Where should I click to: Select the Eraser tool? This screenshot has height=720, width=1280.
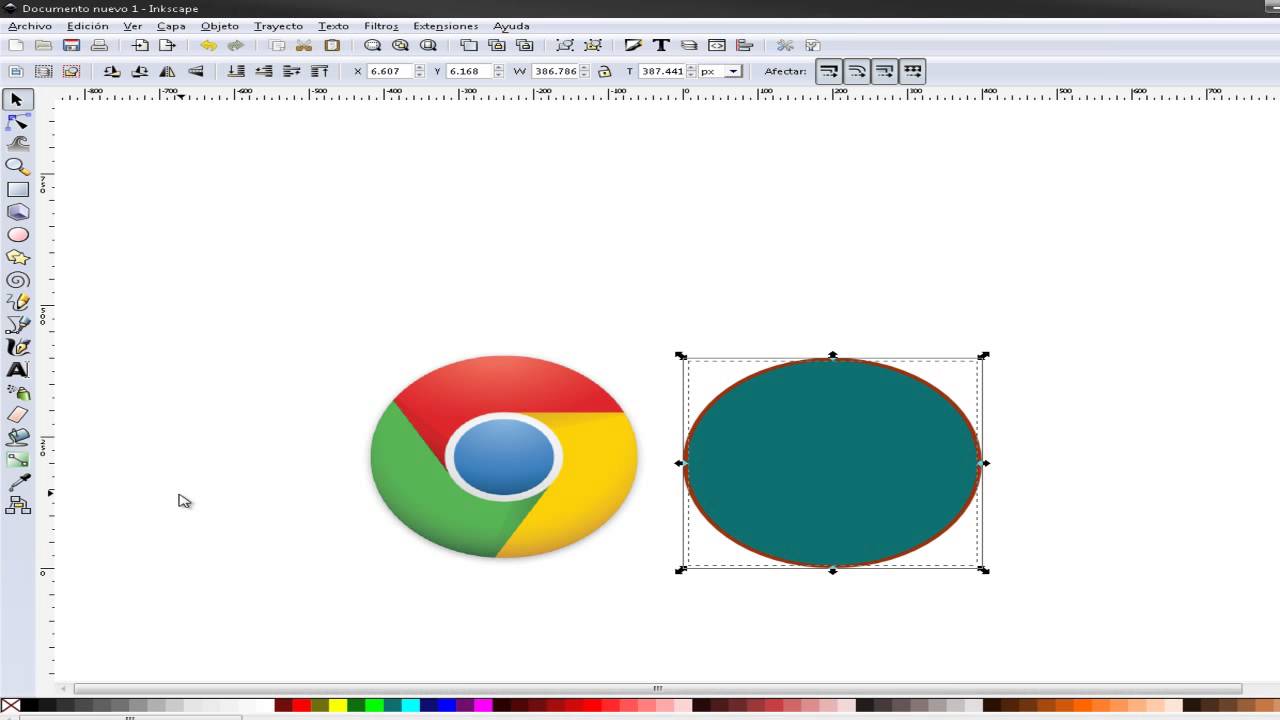[x=17, y=414]
